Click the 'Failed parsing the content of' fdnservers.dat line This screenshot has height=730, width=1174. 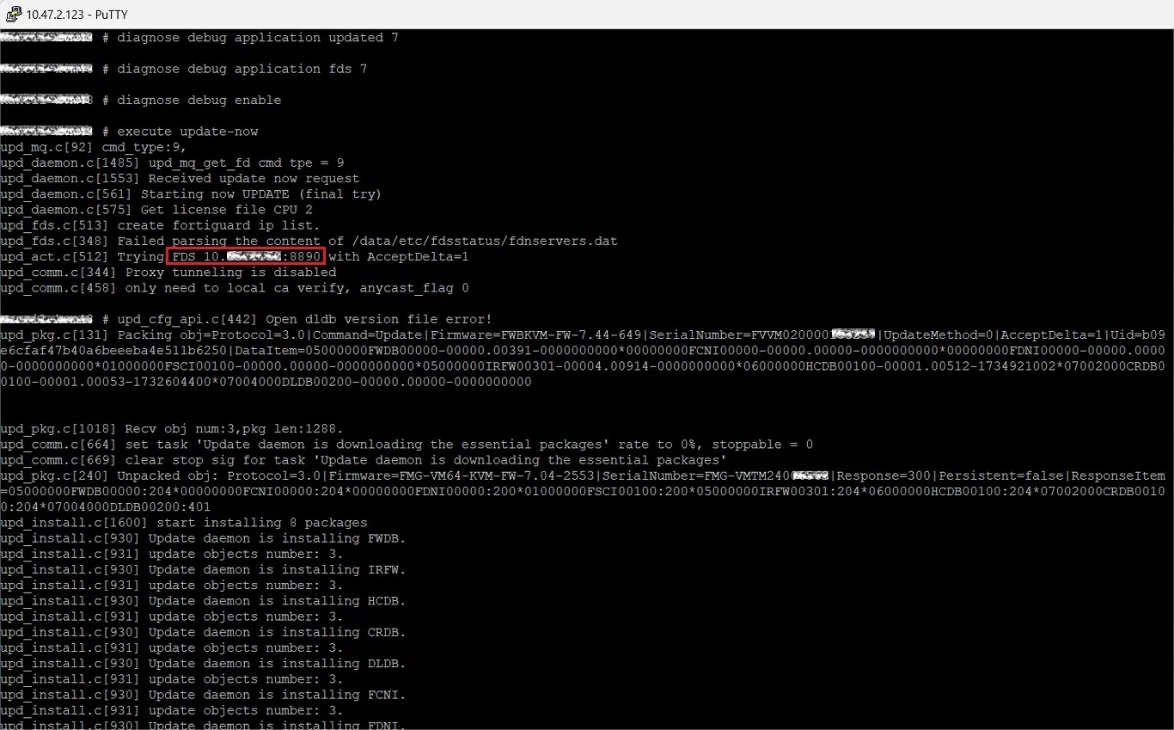click(308, 241)
